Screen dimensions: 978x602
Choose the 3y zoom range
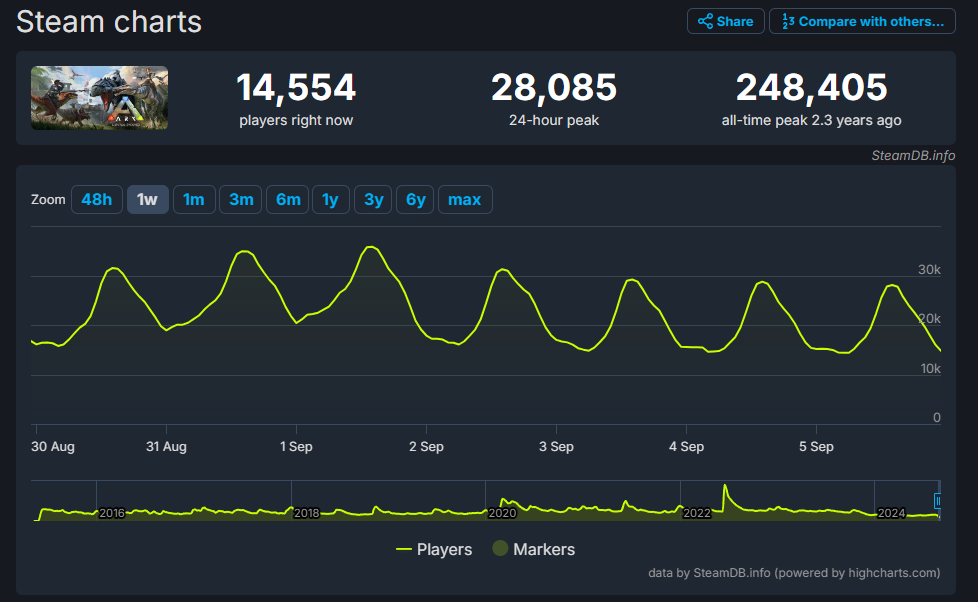pos(373,200)
